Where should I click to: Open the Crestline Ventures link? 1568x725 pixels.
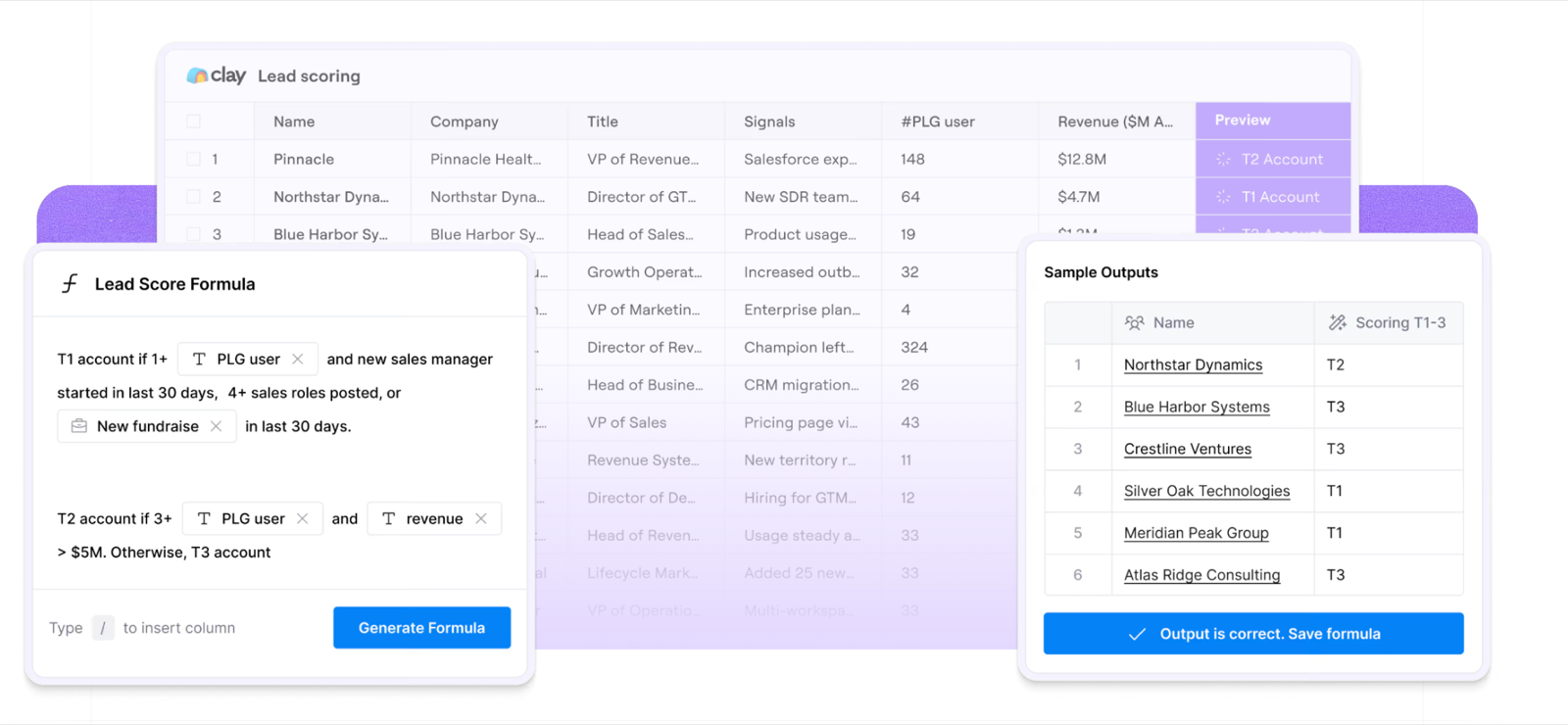point(1188,449)
